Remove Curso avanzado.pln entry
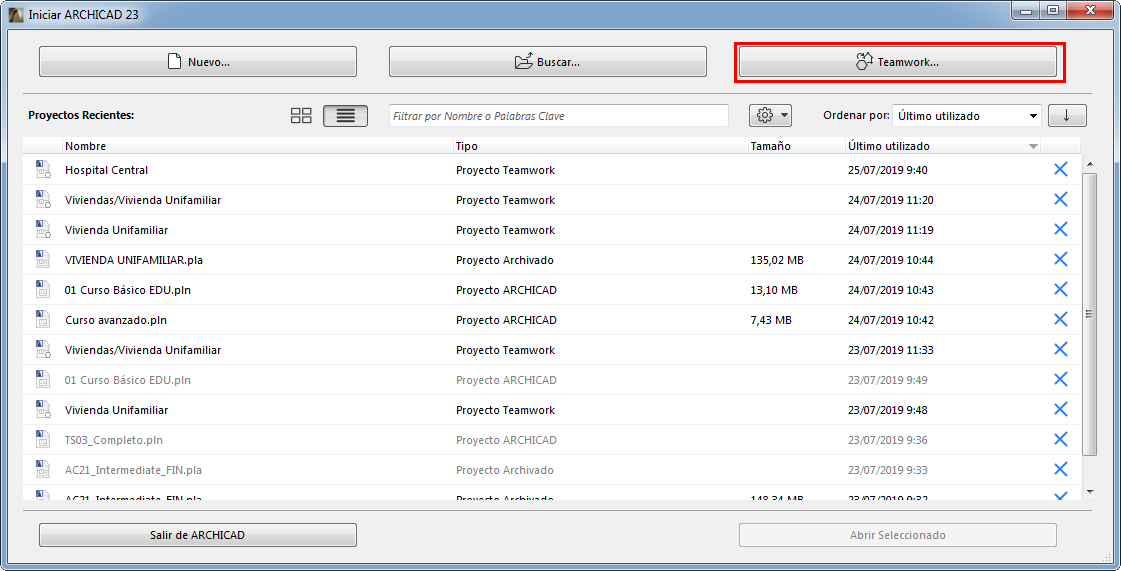1121x571 pixels. 1061,319
